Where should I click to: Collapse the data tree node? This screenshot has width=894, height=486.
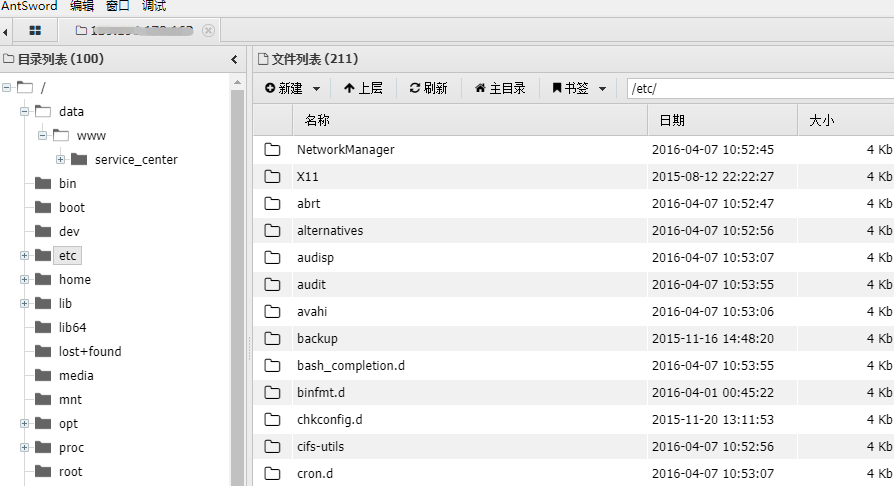tap(25, 112)
